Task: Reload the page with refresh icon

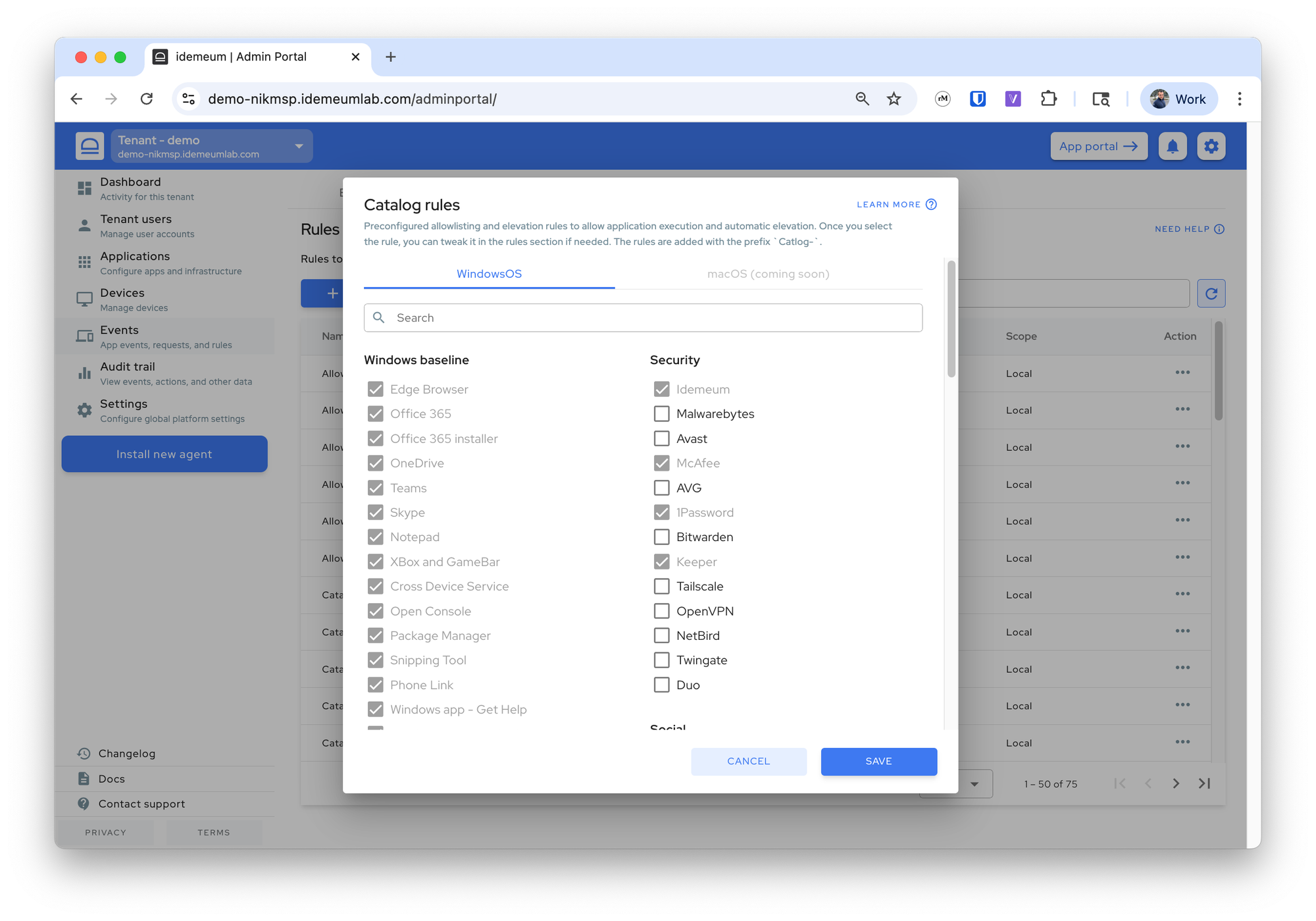Action: [x=147, y=99]
